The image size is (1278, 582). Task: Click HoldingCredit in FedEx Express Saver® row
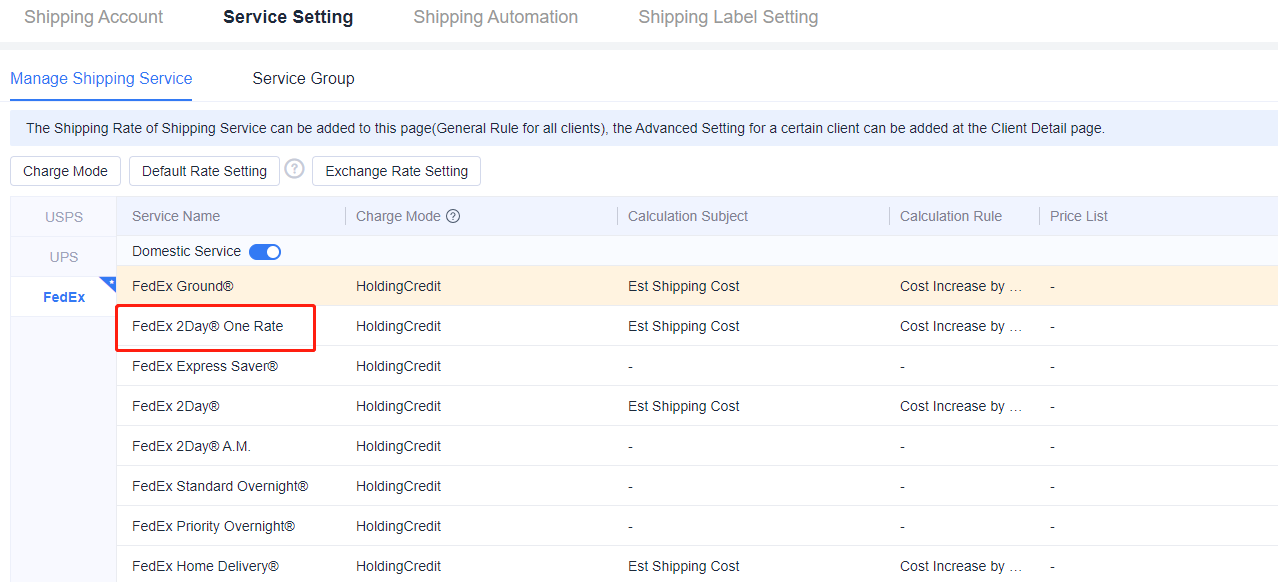tap(398, 366)
